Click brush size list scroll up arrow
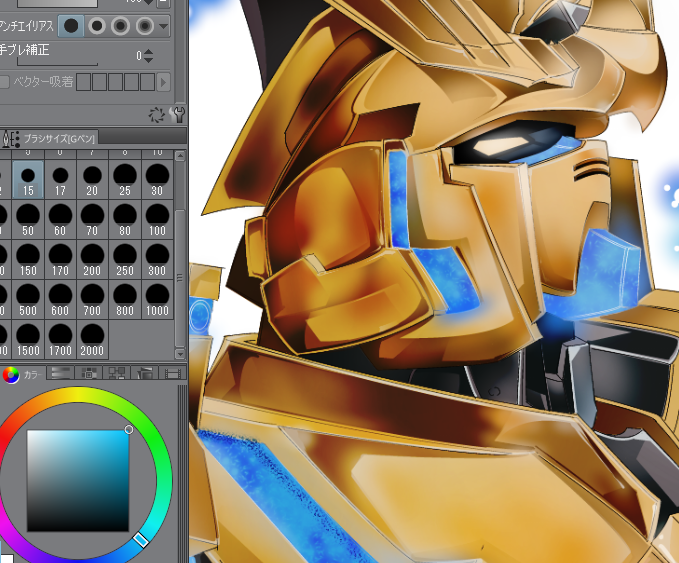Image resolution: width=679 pixels, height=563 pixels. [x=180, y=156]
